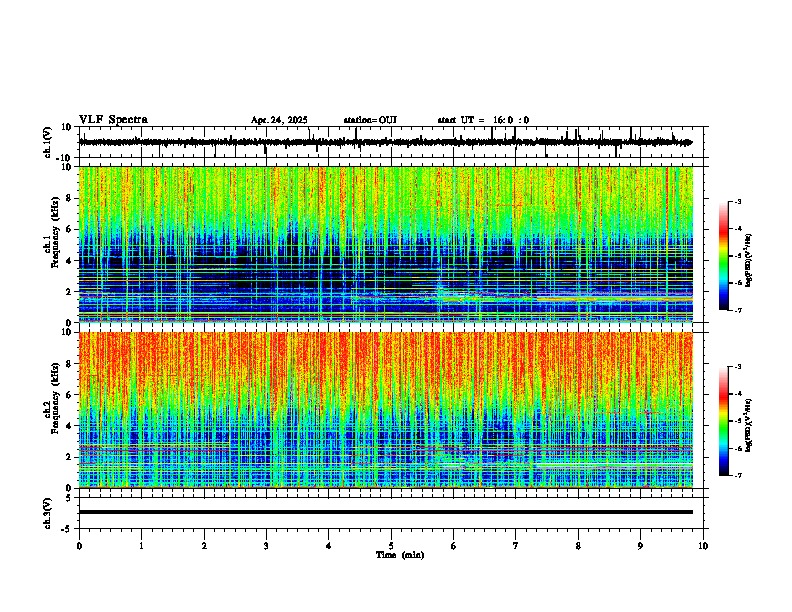Click the "10" at the time axis end
Image resolution: width=792 pixels, height=612 pixels.
point(703,546)
